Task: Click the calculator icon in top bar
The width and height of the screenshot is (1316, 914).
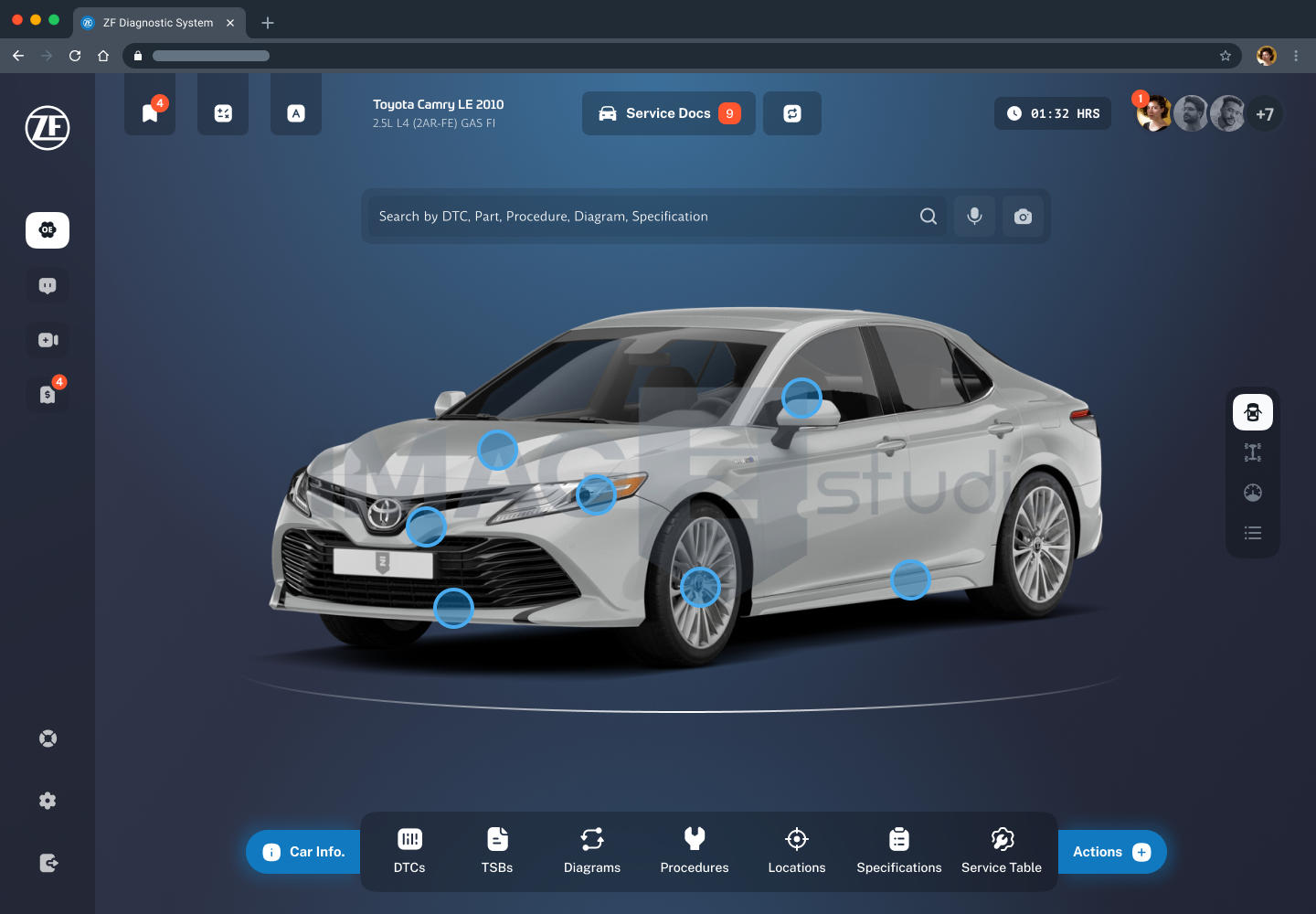Action: tap(223, 112)
